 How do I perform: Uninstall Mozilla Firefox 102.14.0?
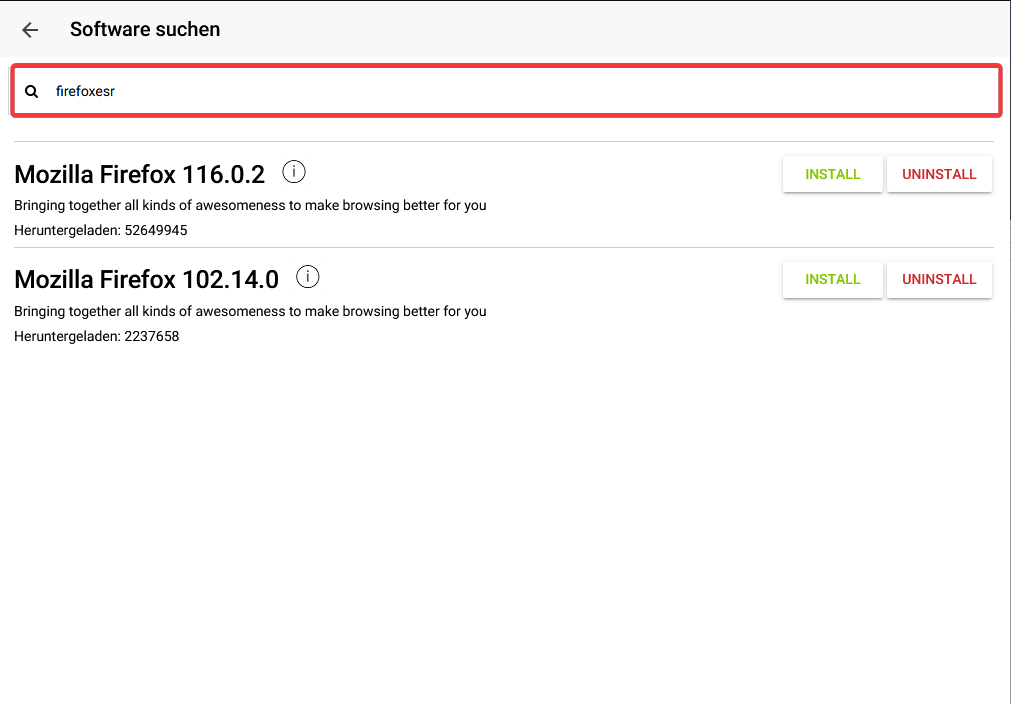pyautogui.click(x=939, y=280)
